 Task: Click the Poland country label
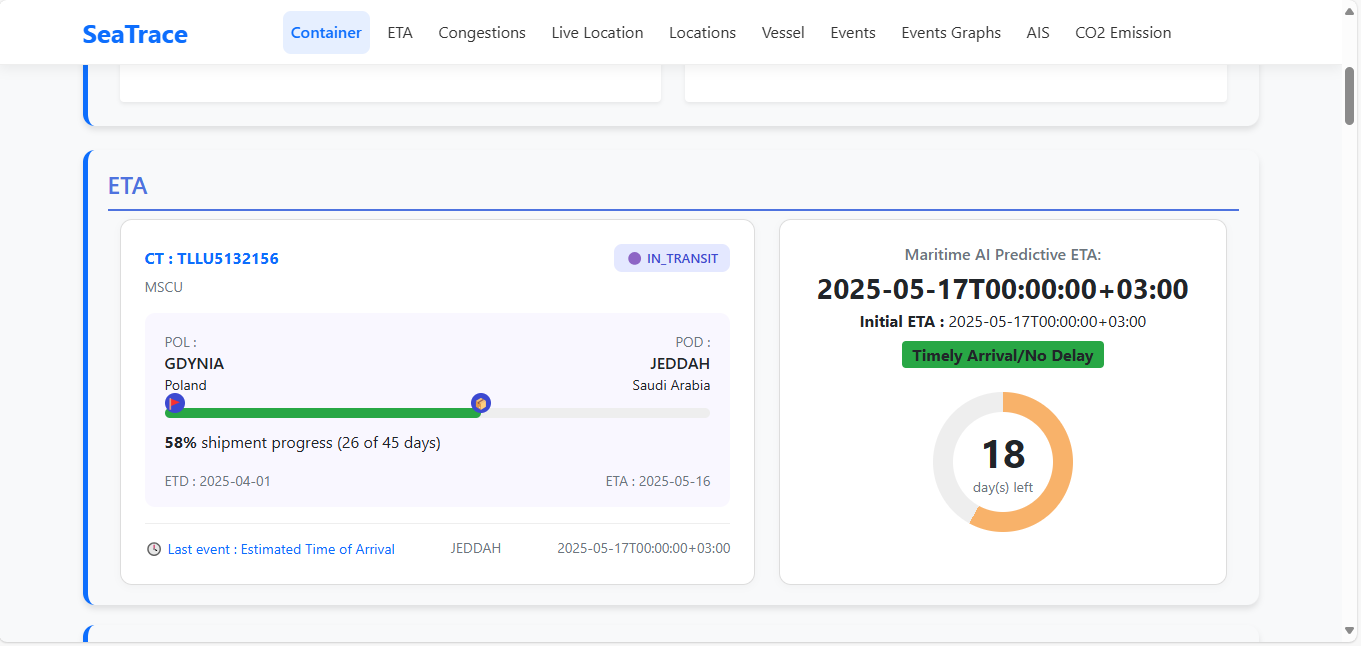pyautogui.click(x=186, y=385)
